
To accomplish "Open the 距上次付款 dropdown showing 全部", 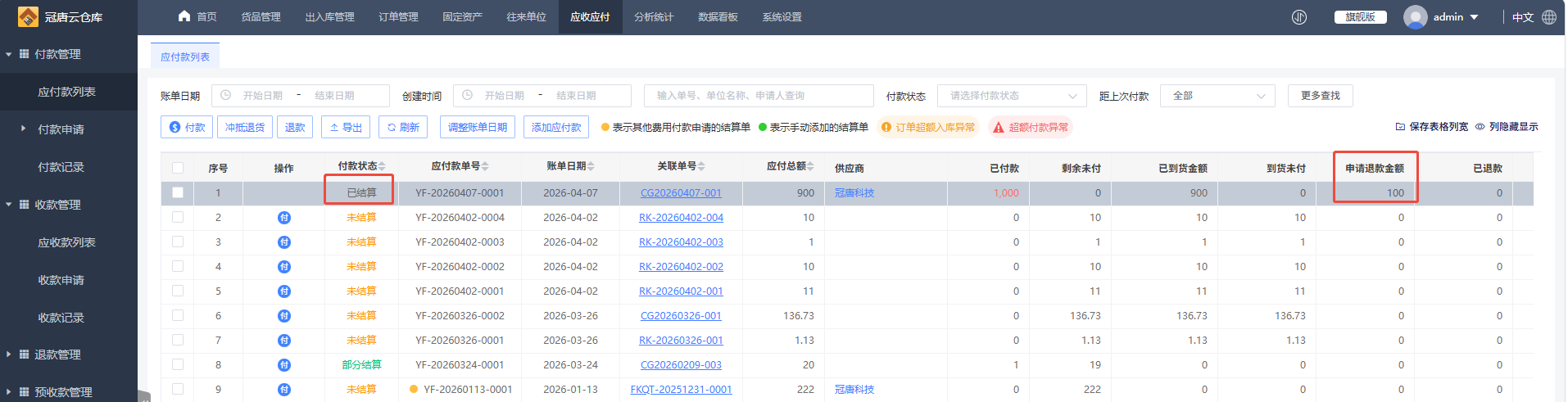I will (x=1218, y=96).
